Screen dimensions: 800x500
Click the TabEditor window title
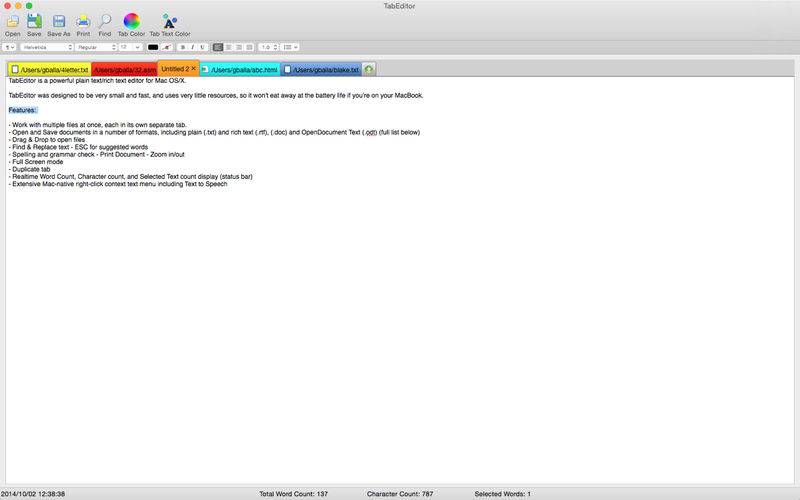399,6
